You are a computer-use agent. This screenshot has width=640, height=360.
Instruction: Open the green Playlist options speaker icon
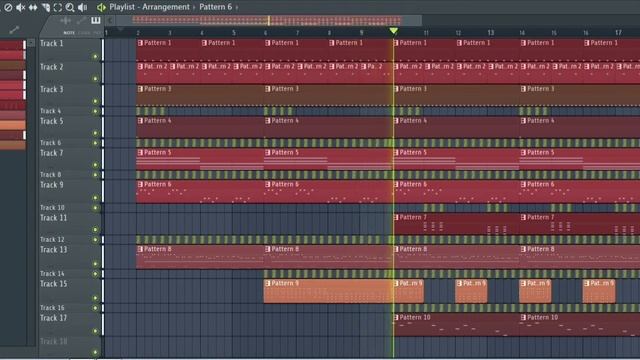pos(101,7)
